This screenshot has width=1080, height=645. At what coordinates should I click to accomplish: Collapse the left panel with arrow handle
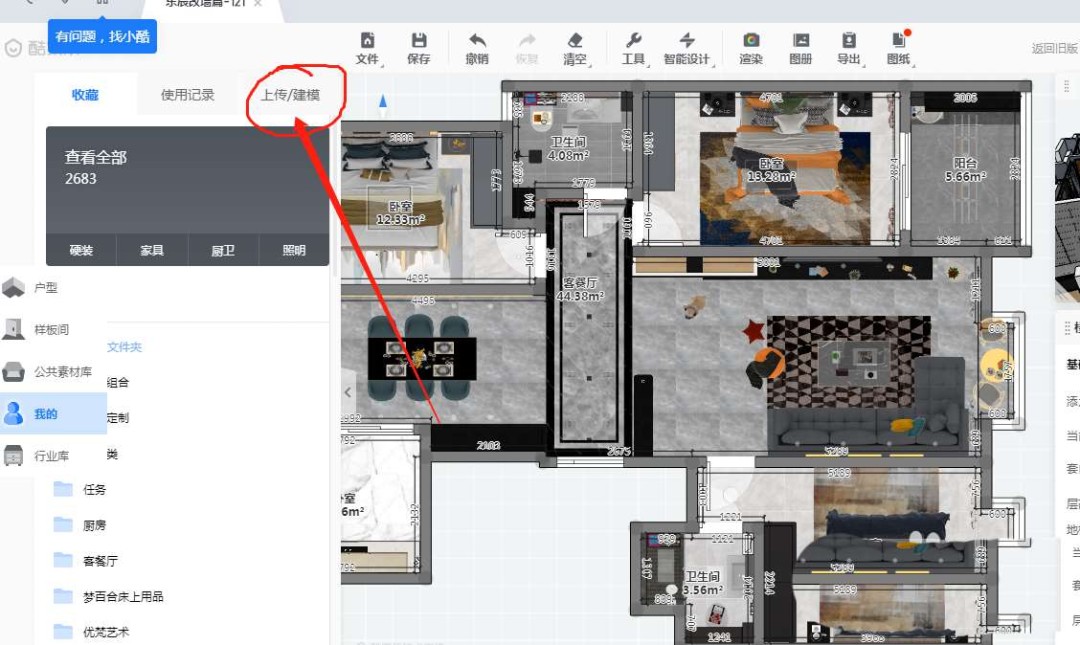pyautogui.click(x=348, y=391)
